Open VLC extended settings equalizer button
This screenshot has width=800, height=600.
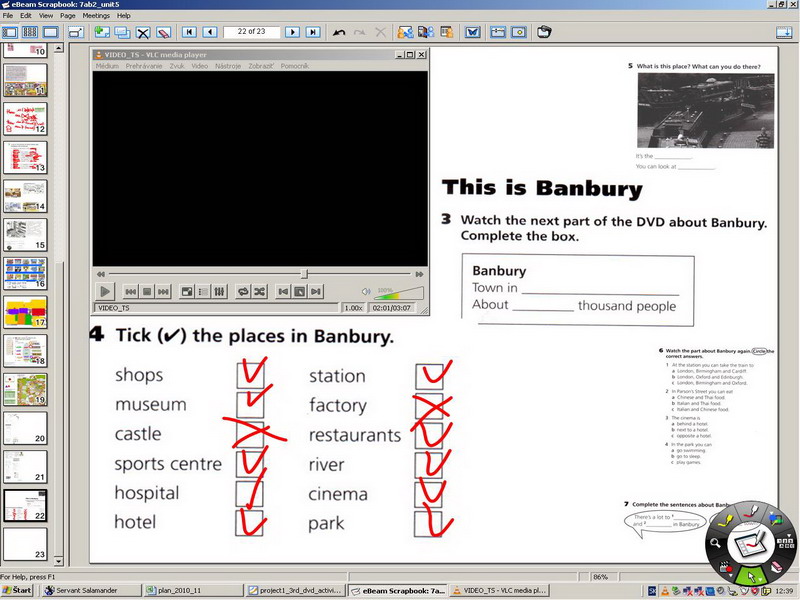pyautogui.click(x=219, y=291)
